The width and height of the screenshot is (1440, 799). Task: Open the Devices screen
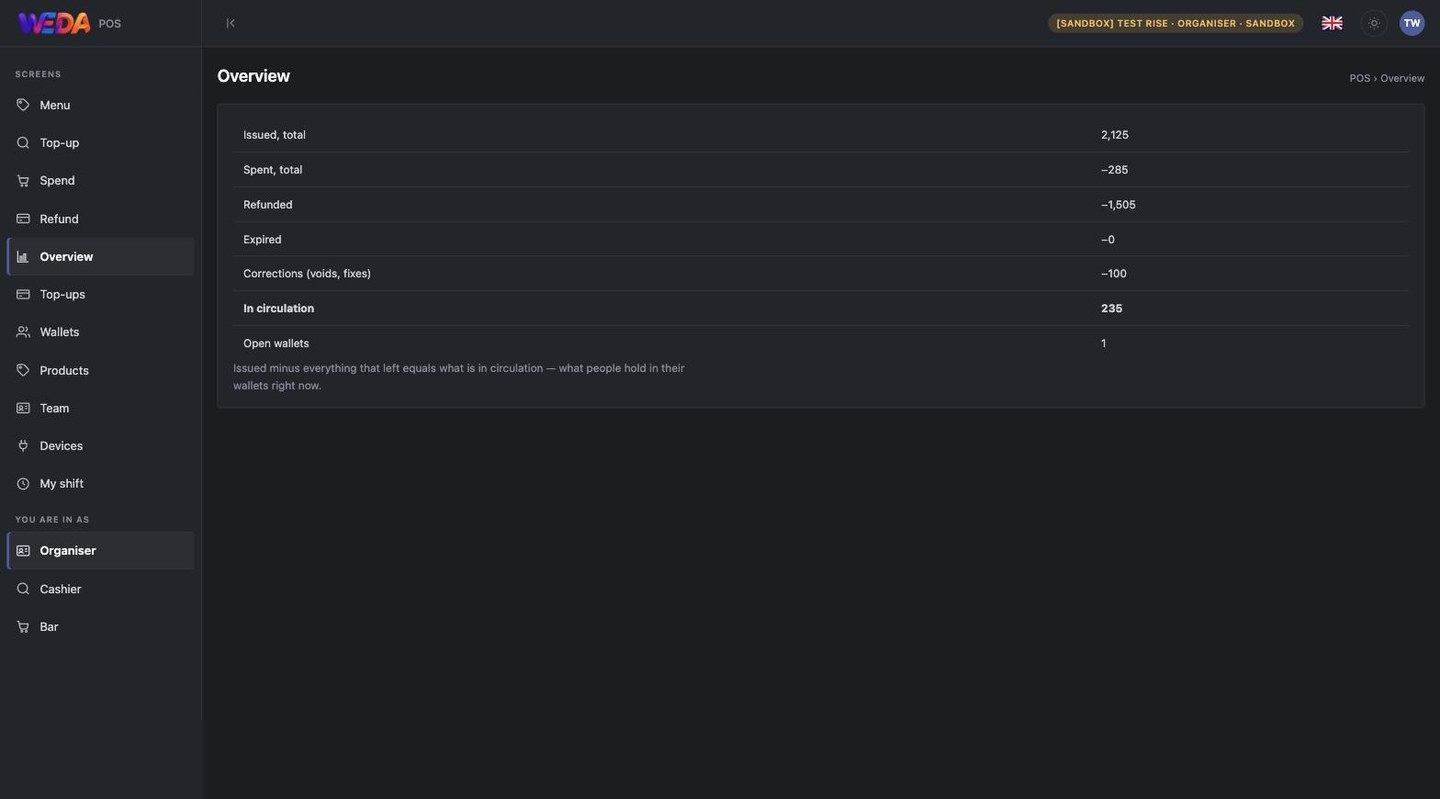pos(100,446)
